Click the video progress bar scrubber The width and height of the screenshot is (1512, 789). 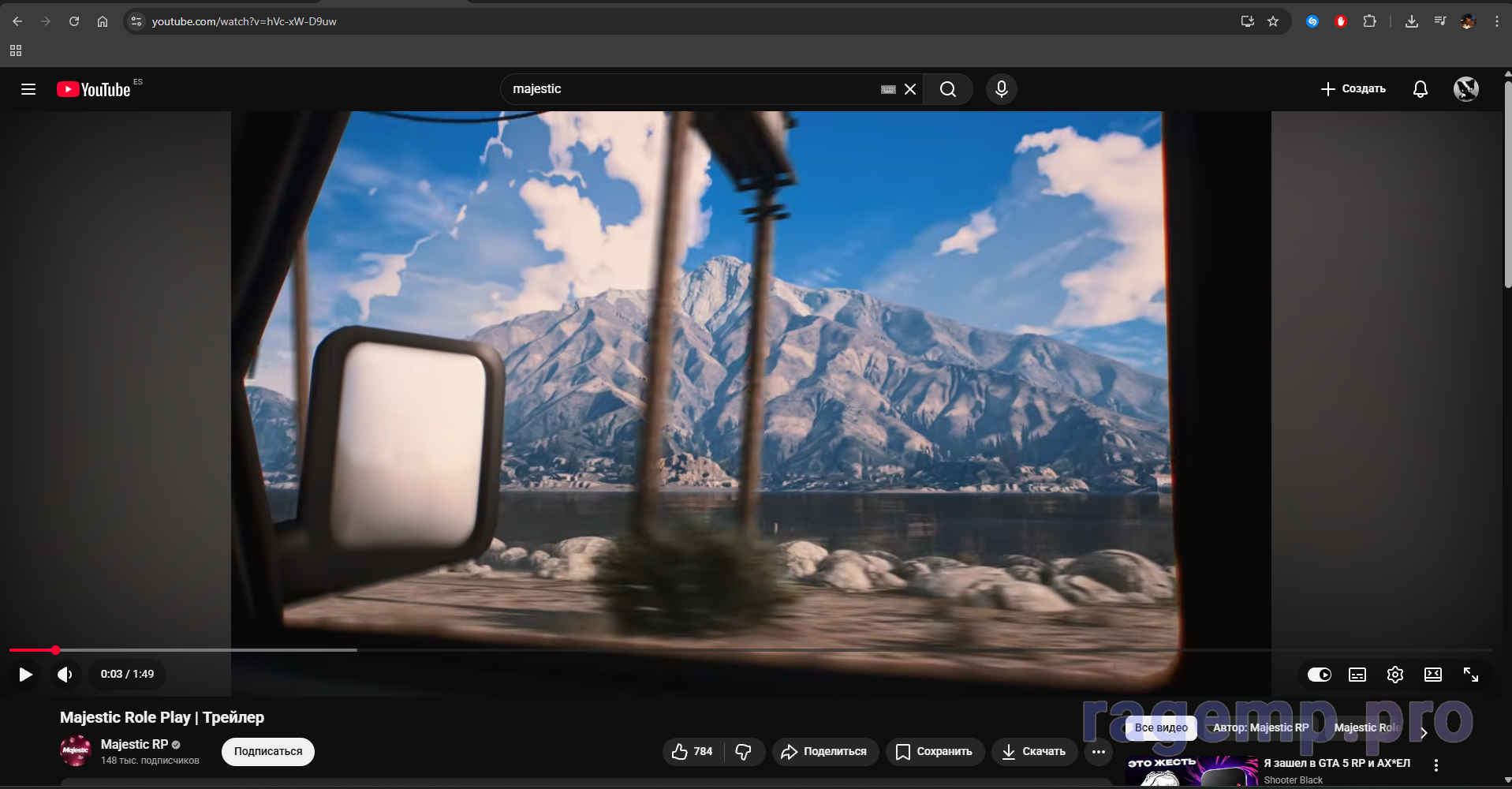(56, 650)
